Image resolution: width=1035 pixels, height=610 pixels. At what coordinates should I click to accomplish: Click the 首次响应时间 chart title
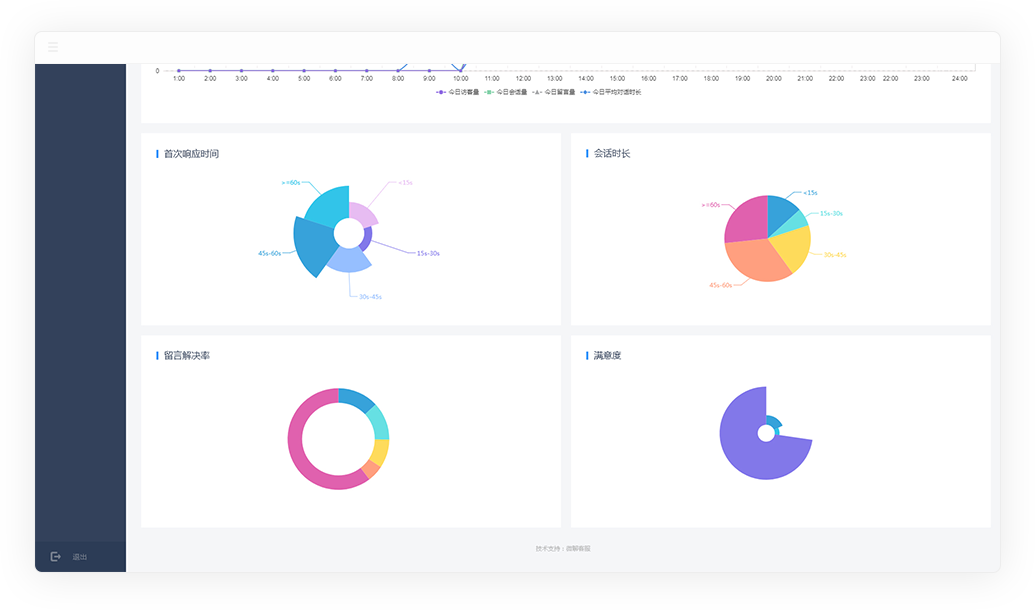coord(191,154)
